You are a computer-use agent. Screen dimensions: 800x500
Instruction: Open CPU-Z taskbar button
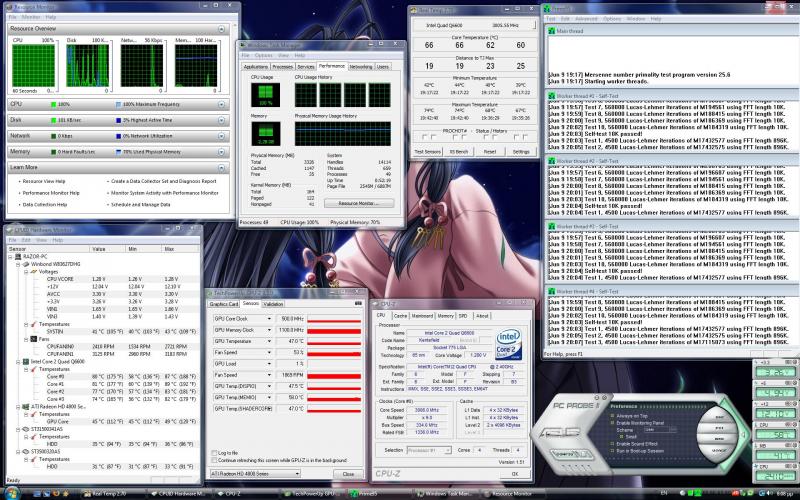pos(244,493)
